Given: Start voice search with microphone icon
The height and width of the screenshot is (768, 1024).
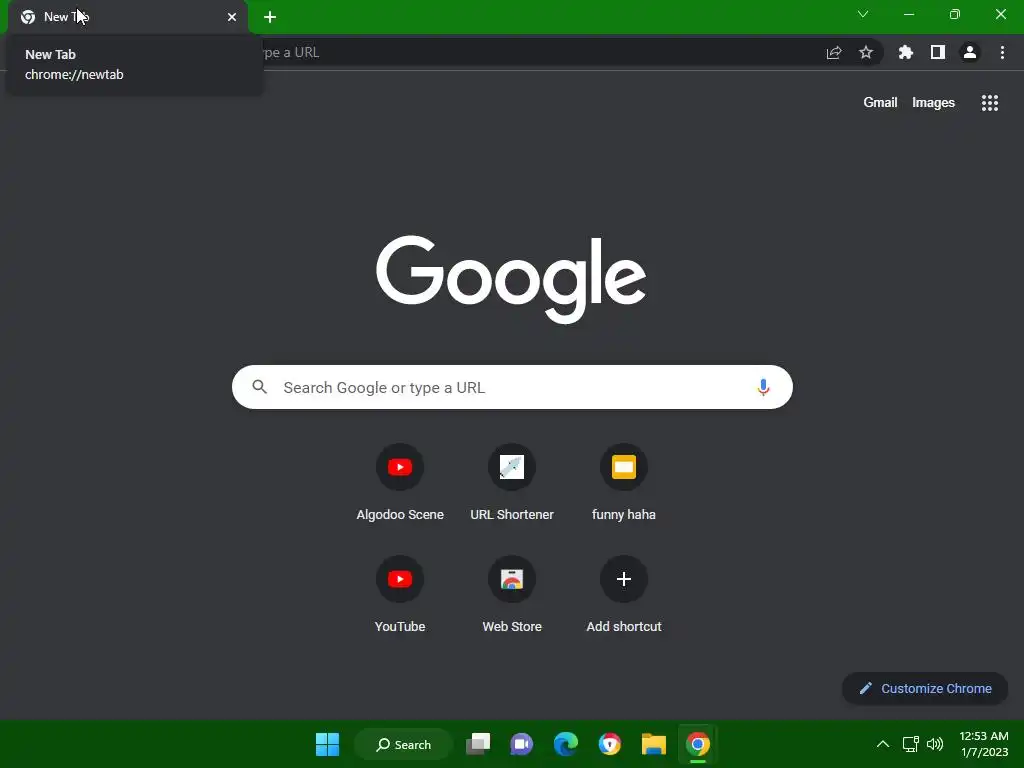Looking at the screenshot, I should [x=763, y=387].
